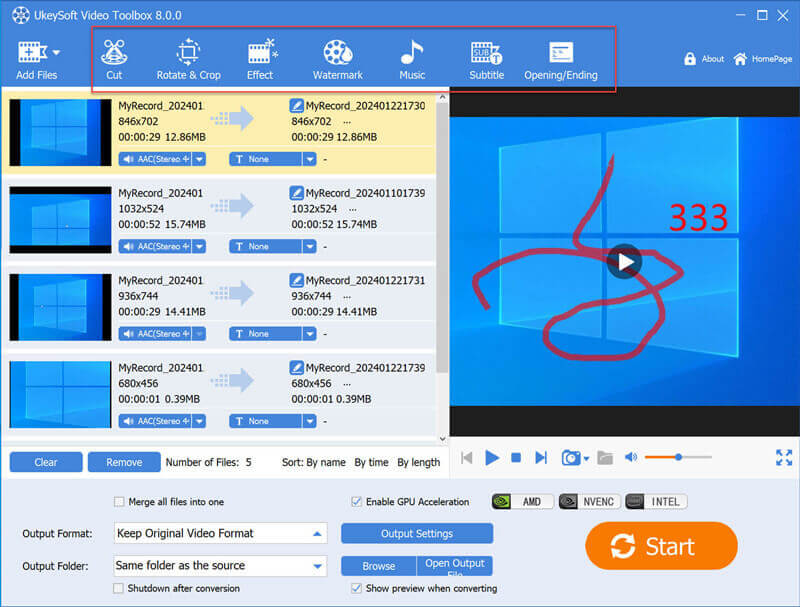Image resolution: width=800 pixels, height=607 pixels.
Task: Open subtitle None dropdown for 680x456 video
Action: pos(310,421)
